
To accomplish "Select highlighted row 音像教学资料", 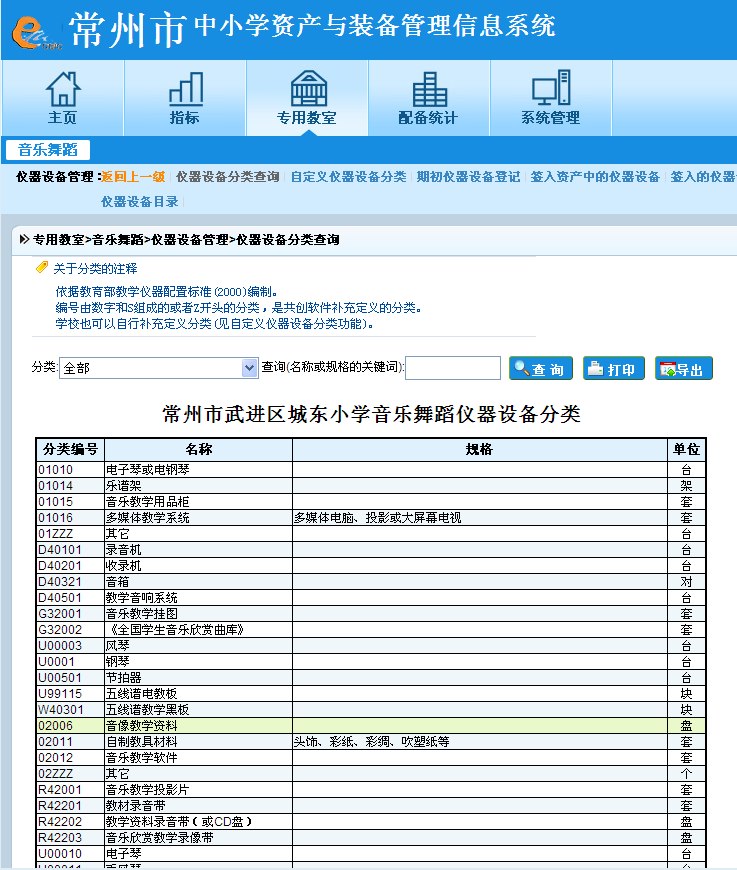I will 371,726.
